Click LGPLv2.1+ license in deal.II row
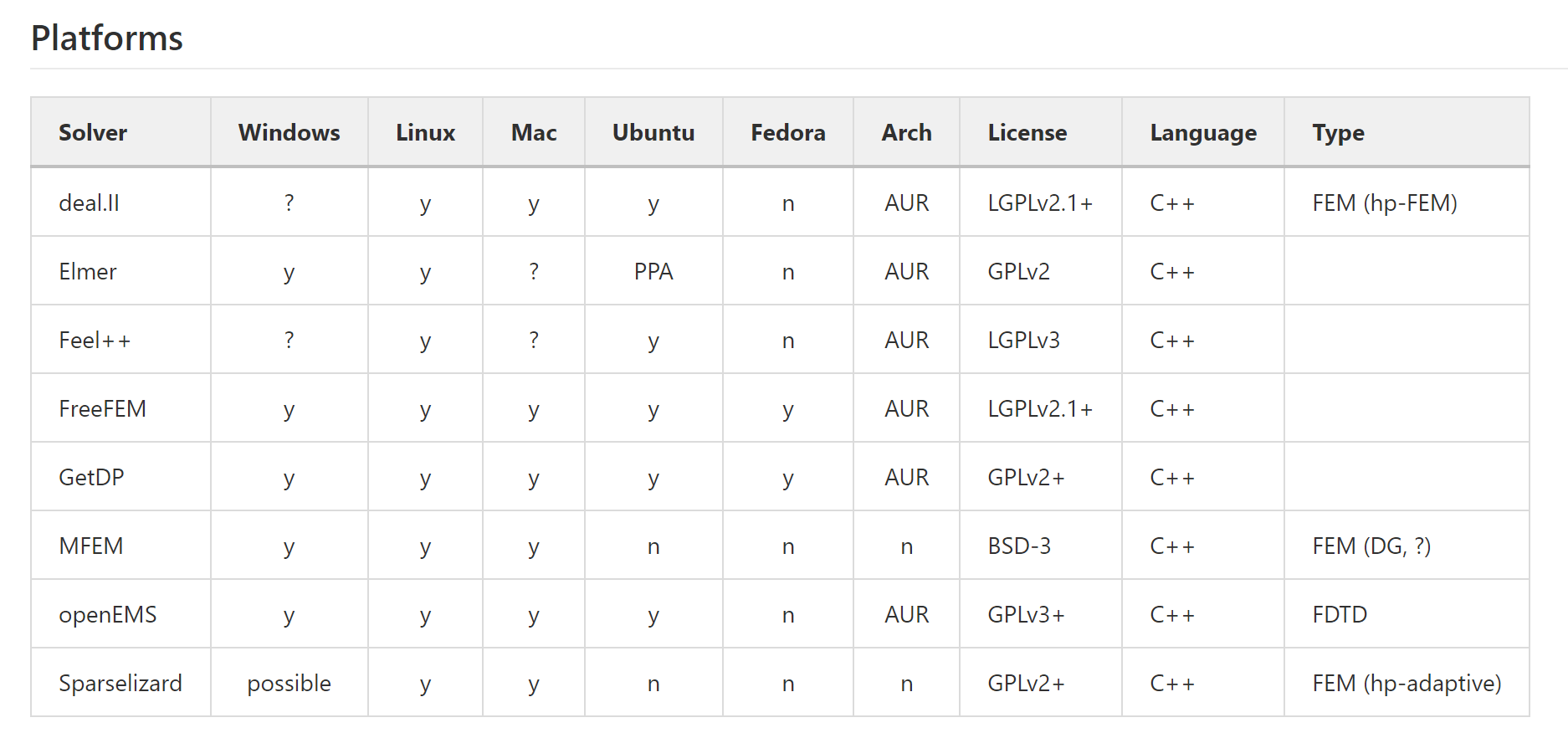Screen dimensions: 1568x733 1040,203
